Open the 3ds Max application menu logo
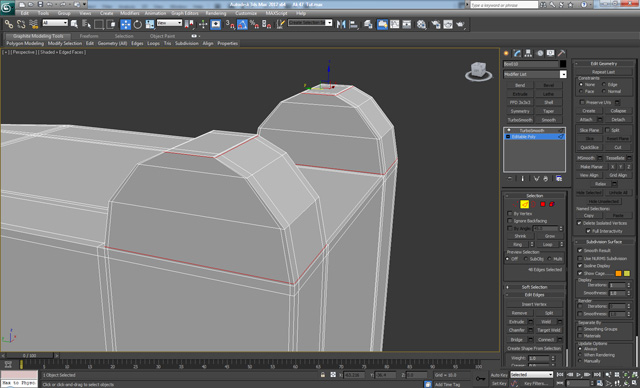 (x=7, y=7)
